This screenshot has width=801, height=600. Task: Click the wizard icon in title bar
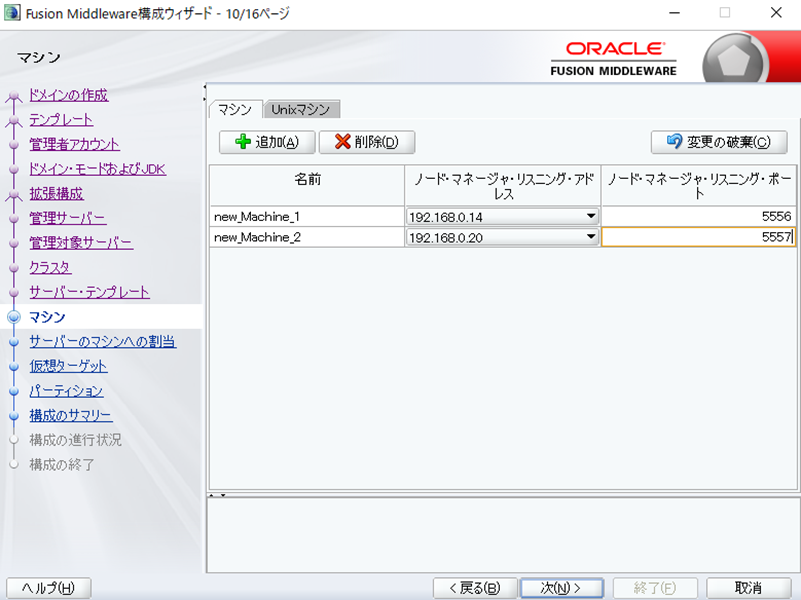[x=12, y=13]
